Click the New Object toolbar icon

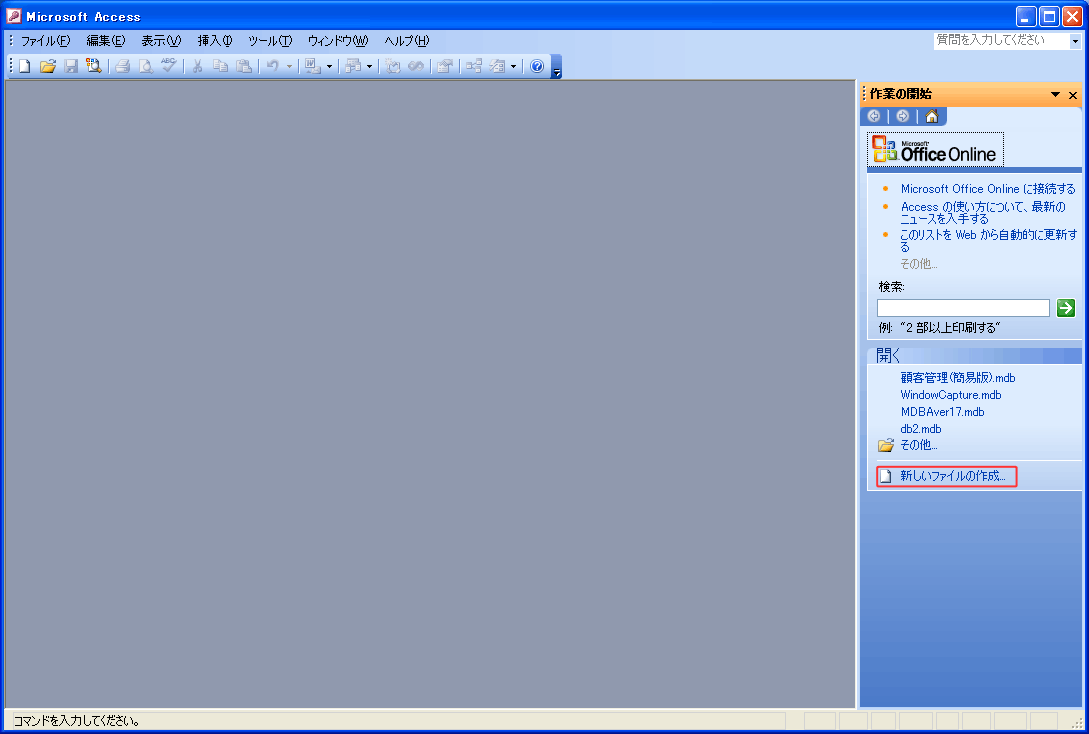[497, 66]
